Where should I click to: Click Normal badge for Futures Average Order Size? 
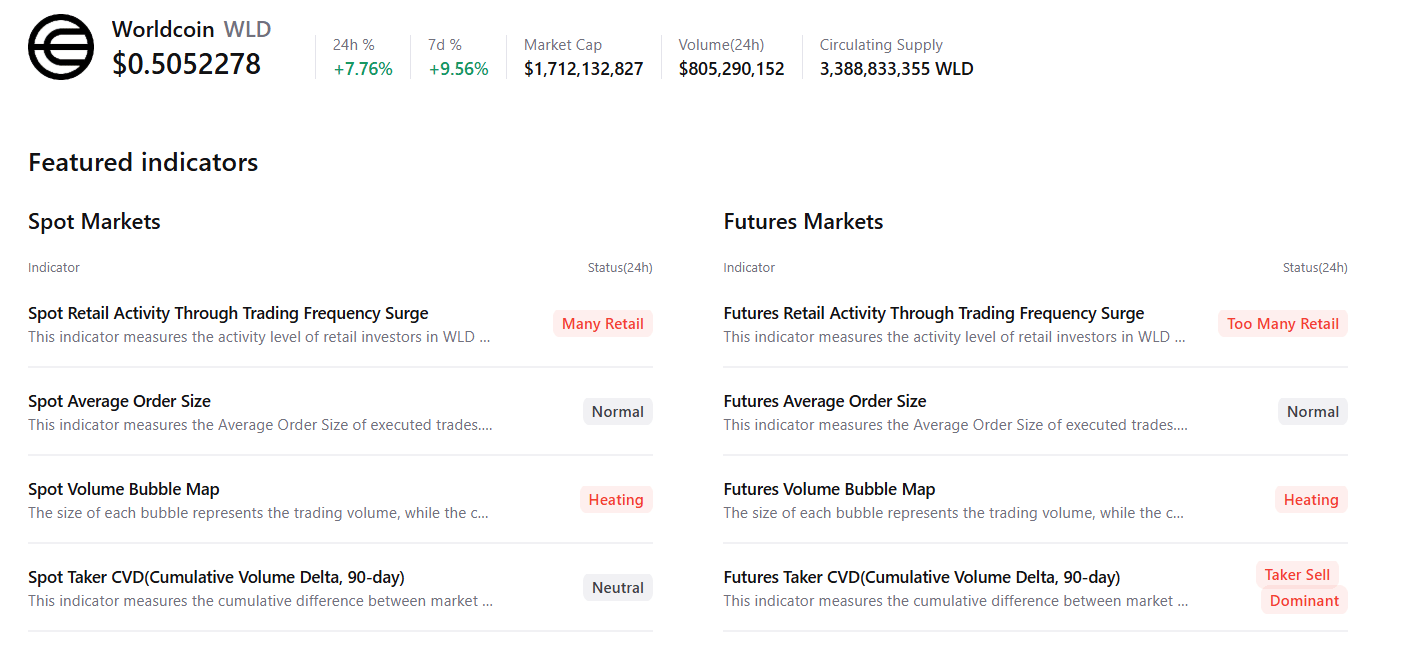point(1313,411)
